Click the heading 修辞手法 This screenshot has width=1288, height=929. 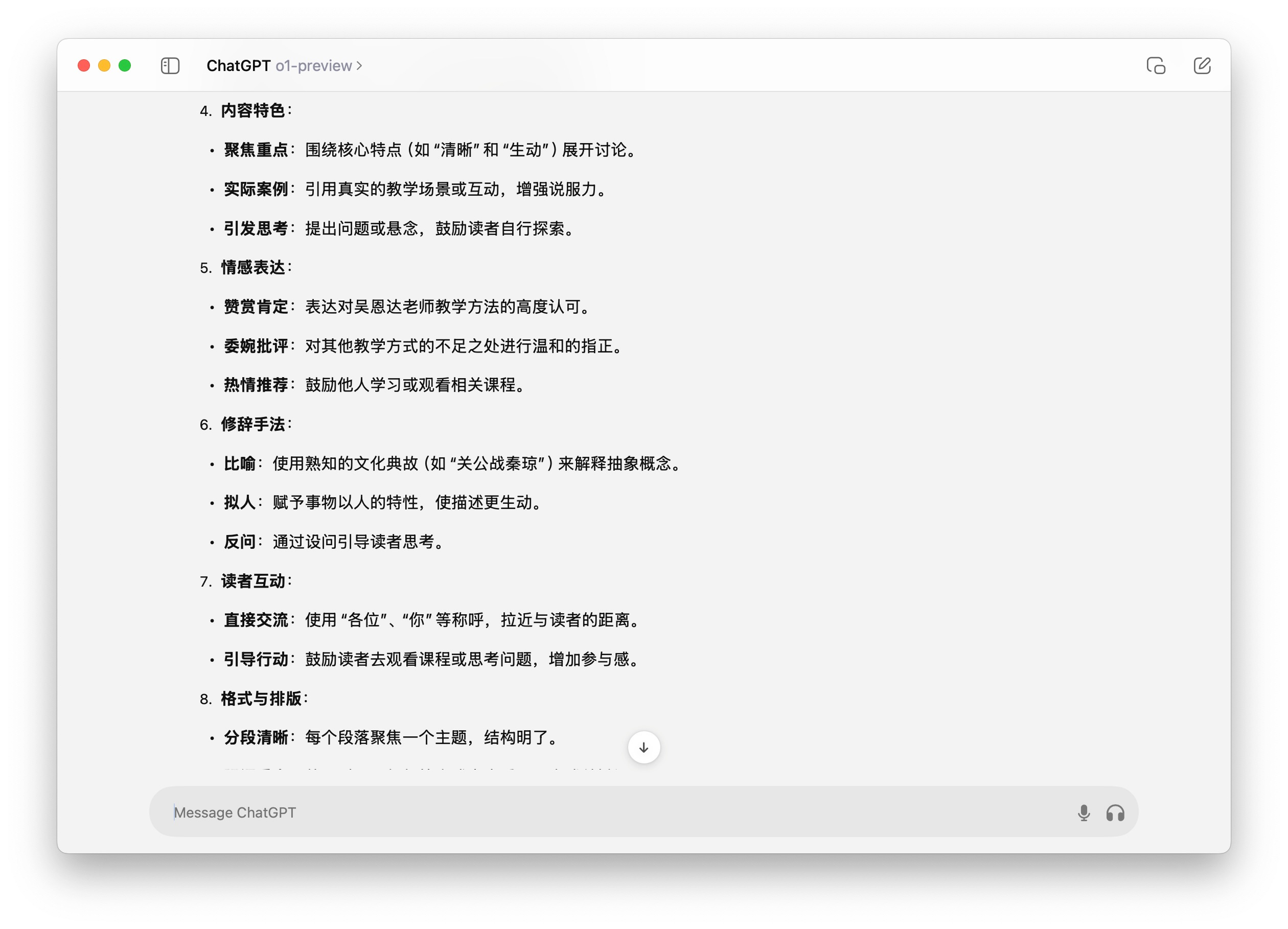click(254, 423)
